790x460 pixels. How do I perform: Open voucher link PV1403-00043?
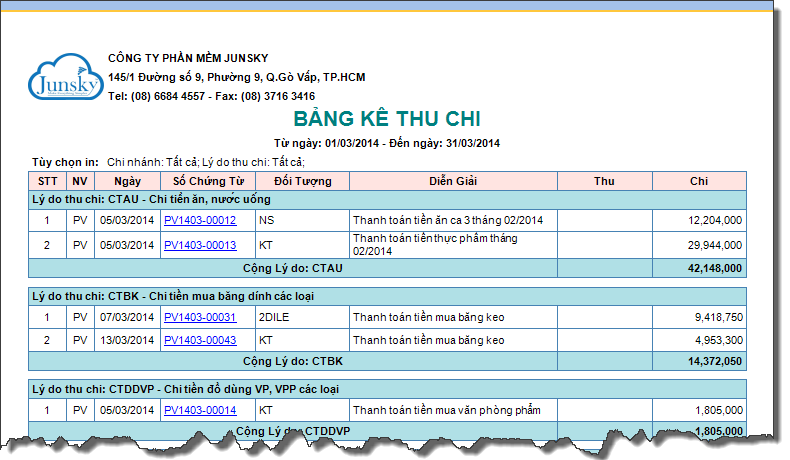point(200,341)
